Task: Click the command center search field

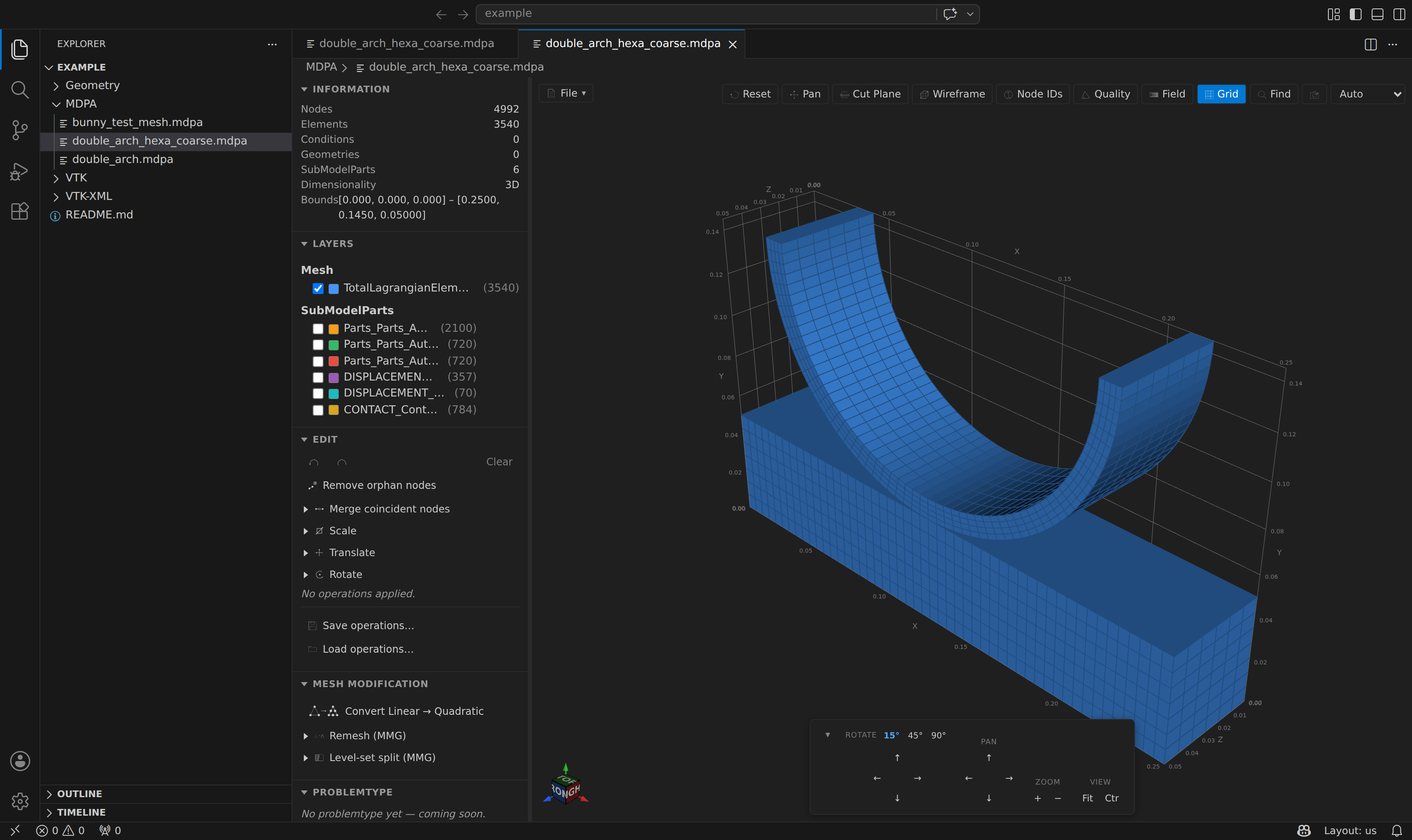Action: (x=706, y=14)
